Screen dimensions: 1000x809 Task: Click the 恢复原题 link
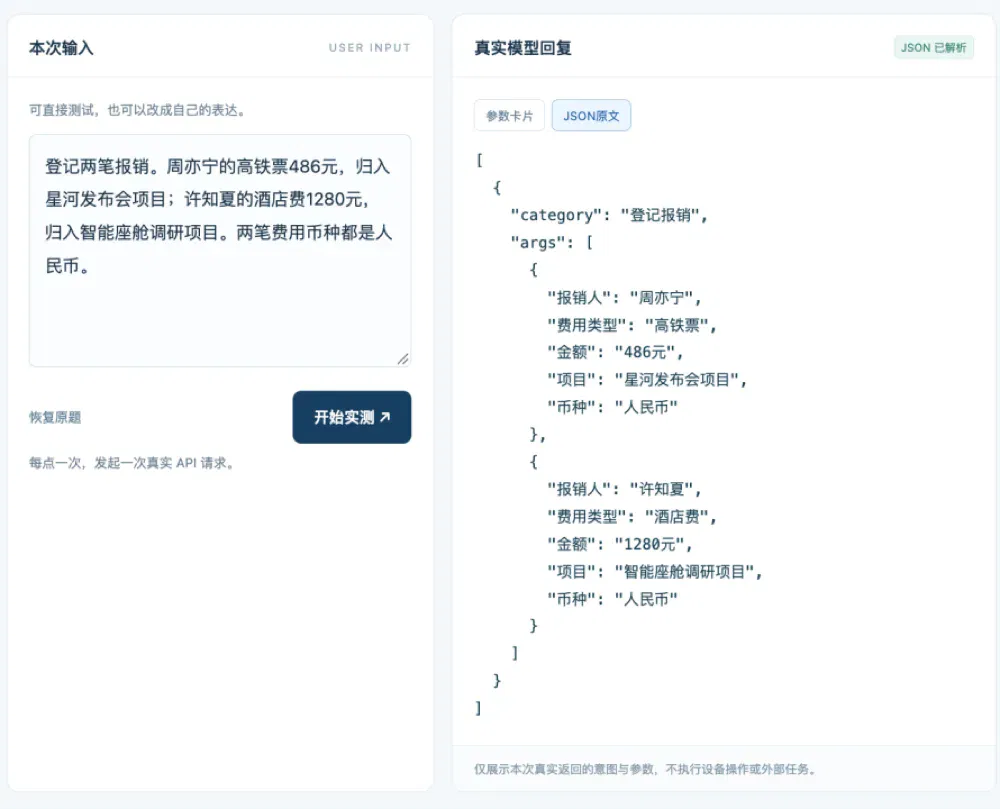pyautogui.click(x=55, y=418)
